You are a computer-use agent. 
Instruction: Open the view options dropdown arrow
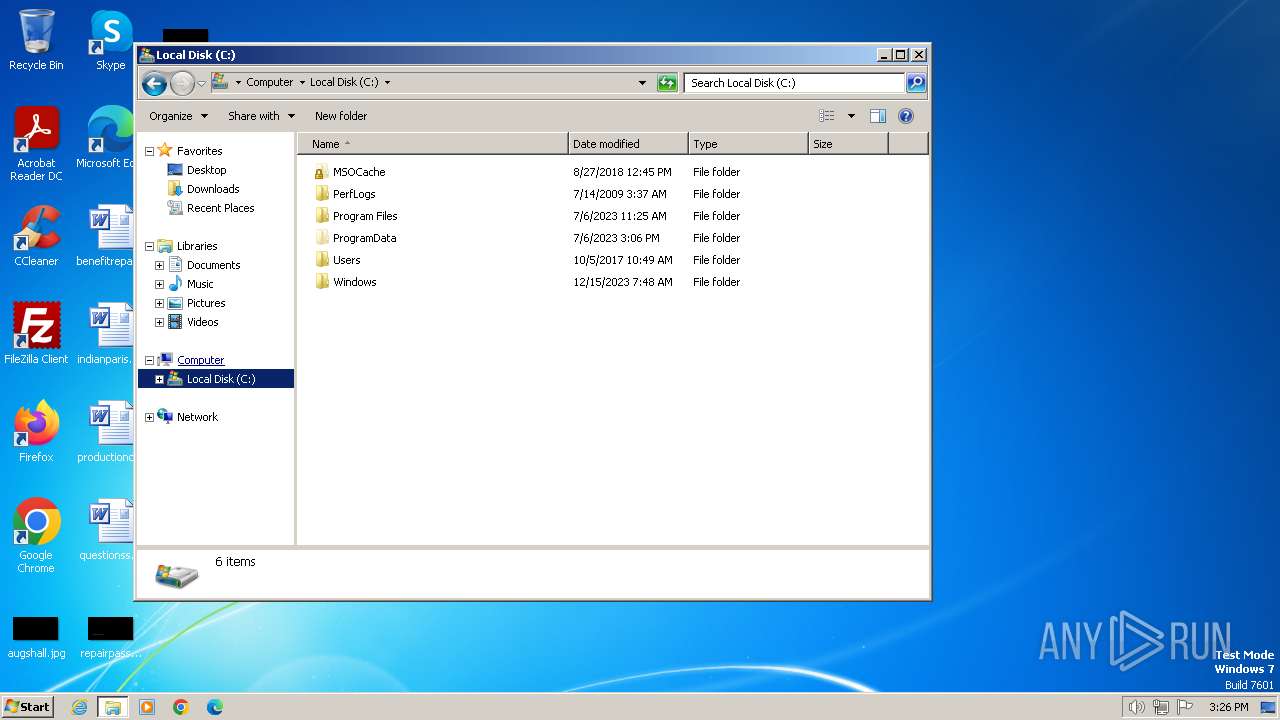tap(851, 116)
